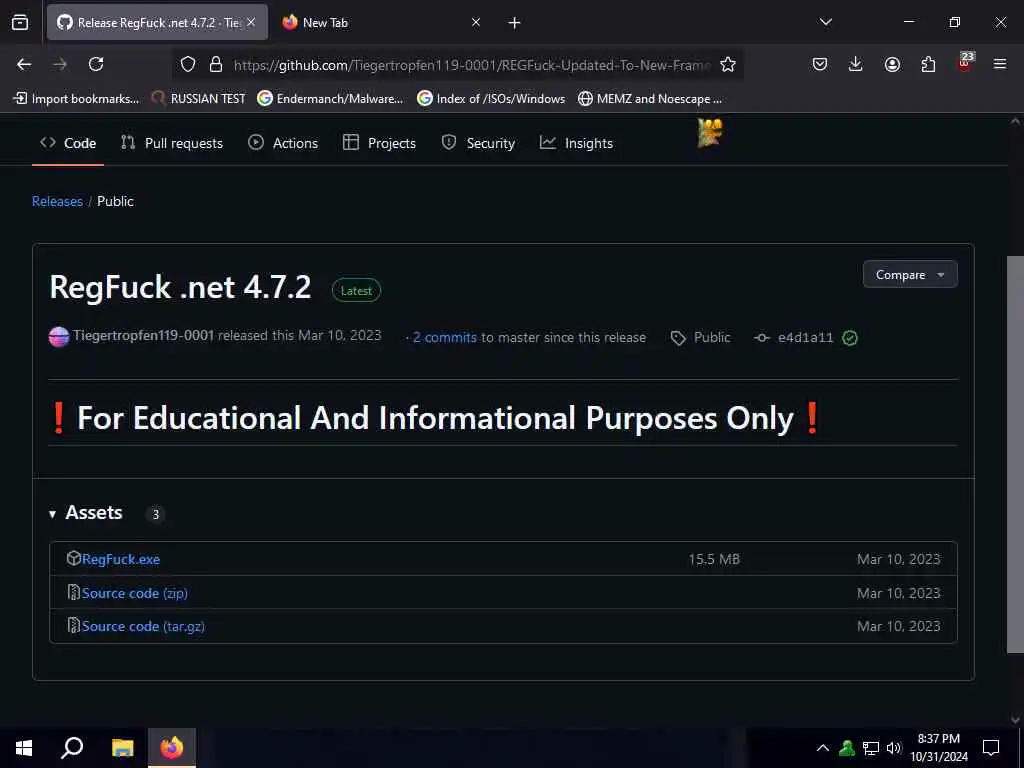Click the extension icon with 23 badge
The width and height of the screenshot is (1024, 768).
[965, 63]
